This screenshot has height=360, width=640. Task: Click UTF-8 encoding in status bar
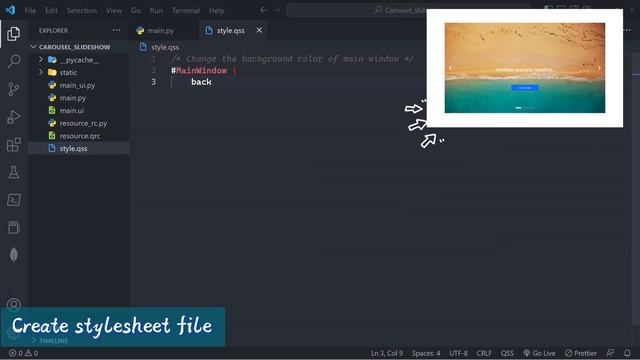coord(458,353)
